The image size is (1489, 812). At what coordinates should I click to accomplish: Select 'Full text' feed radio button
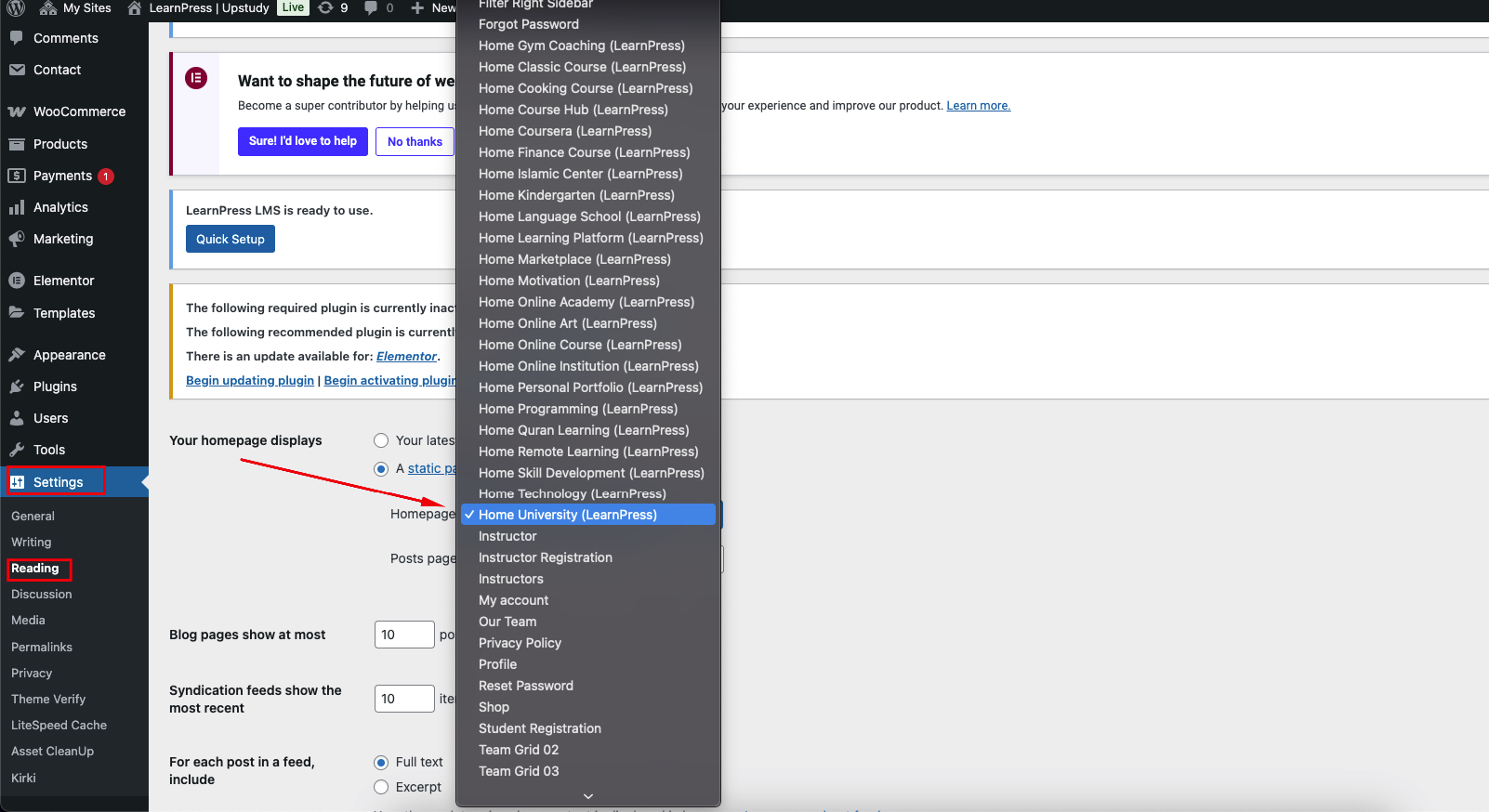pyautogui.click(x=381, y=763)
